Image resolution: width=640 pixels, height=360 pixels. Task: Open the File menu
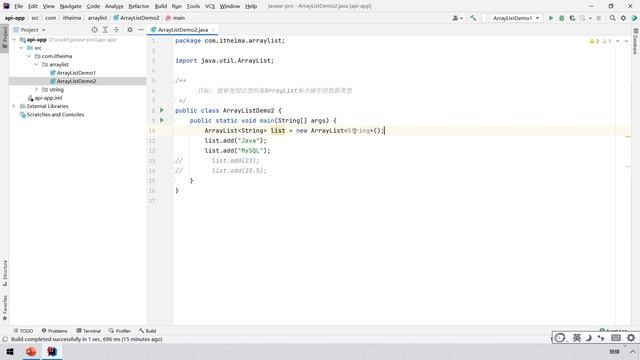point(18,6)
